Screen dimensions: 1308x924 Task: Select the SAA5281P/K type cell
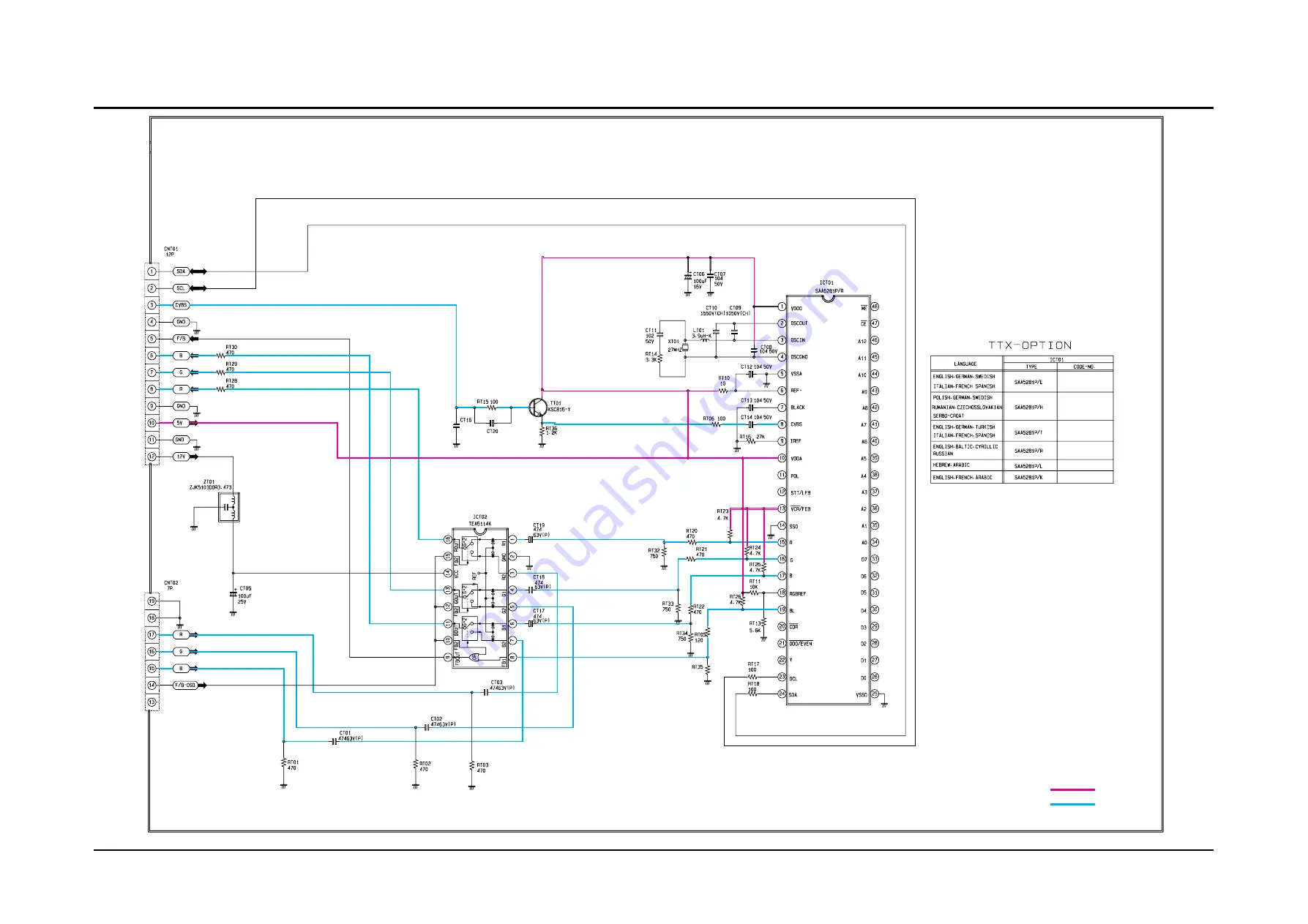(1028, 478)
